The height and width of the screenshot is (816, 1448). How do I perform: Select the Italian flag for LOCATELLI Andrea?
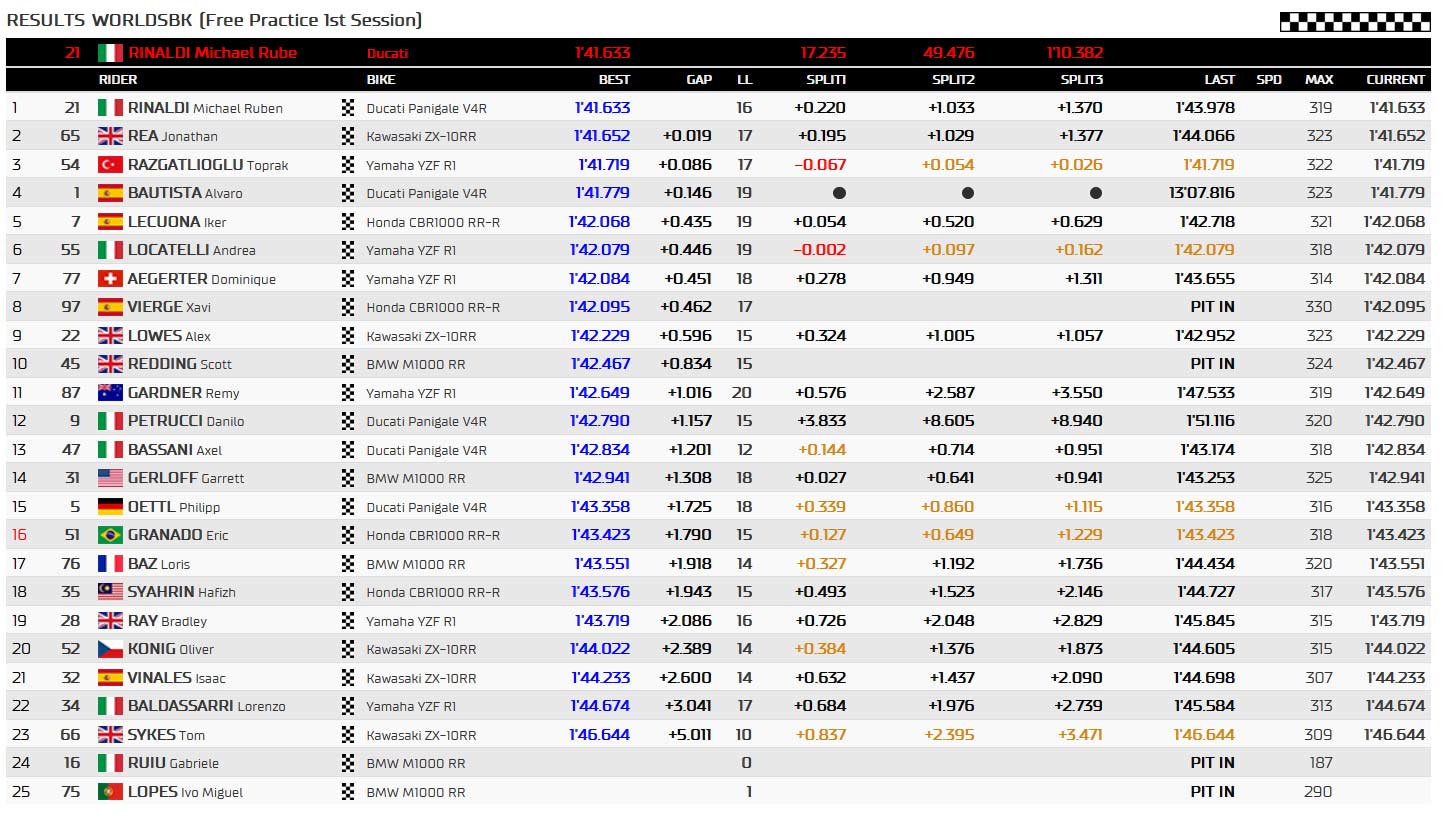110,250
